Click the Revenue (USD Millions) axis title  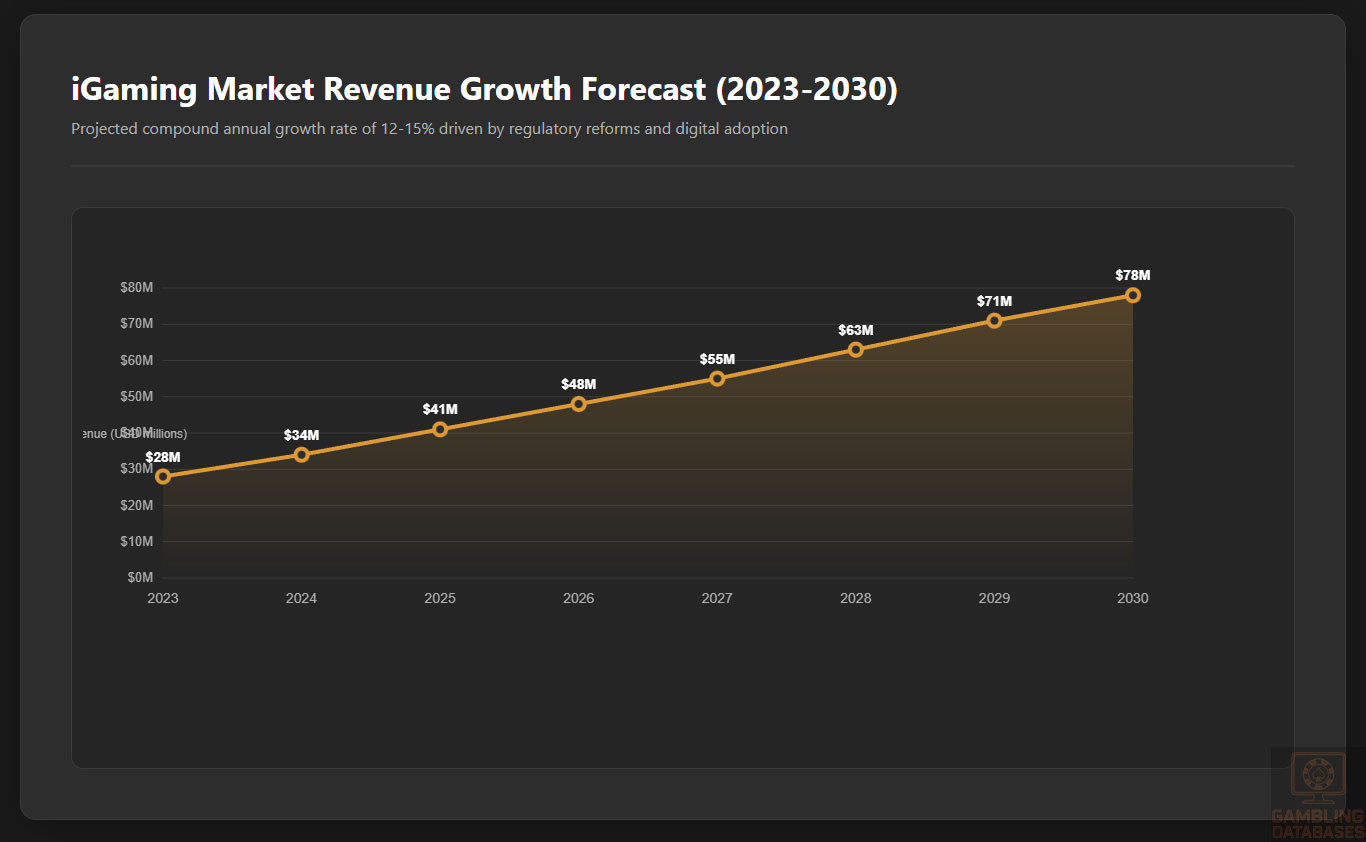134,434
